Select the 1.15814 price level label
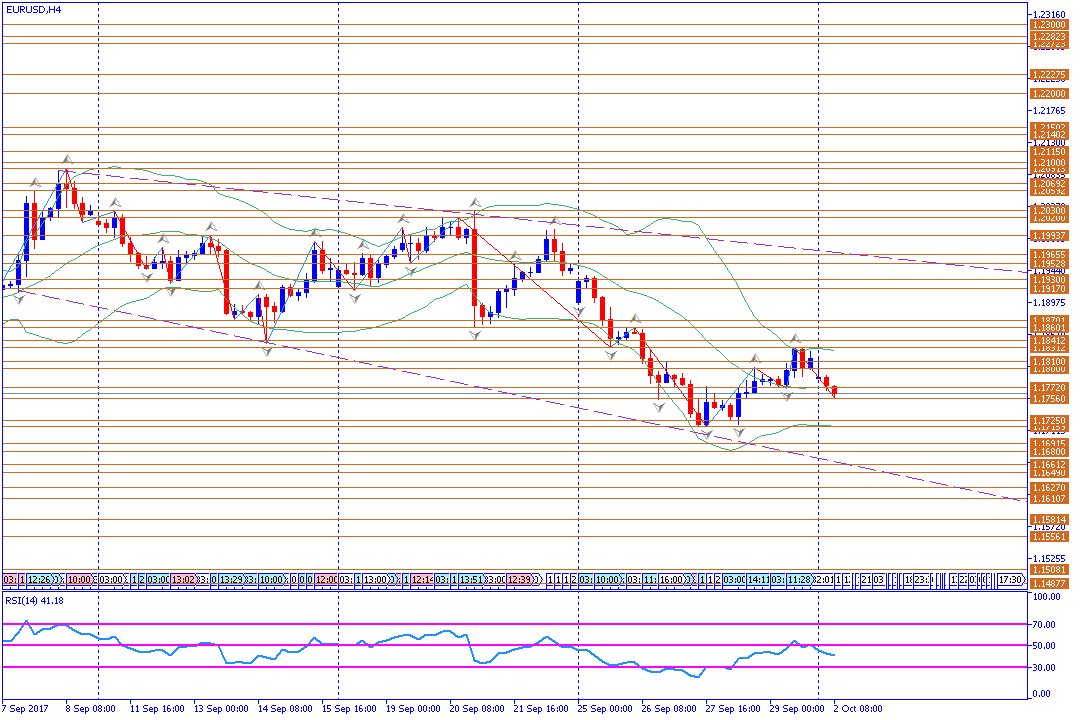 click(1049, 520)
